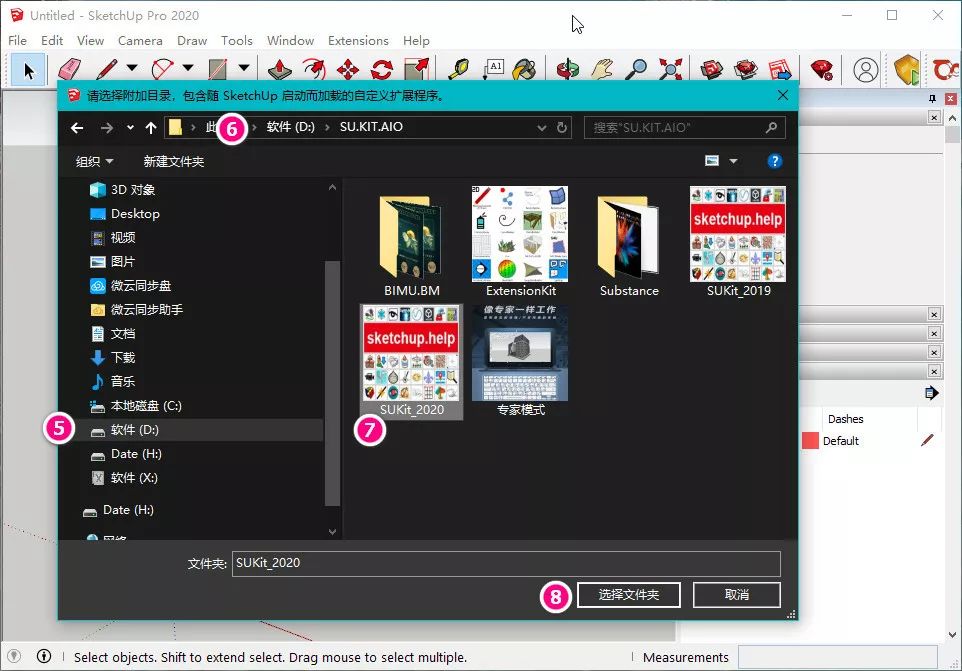Expand the Arc tool dropdown arrow
This screenshot has height=671, width=962.
point(188,68)
